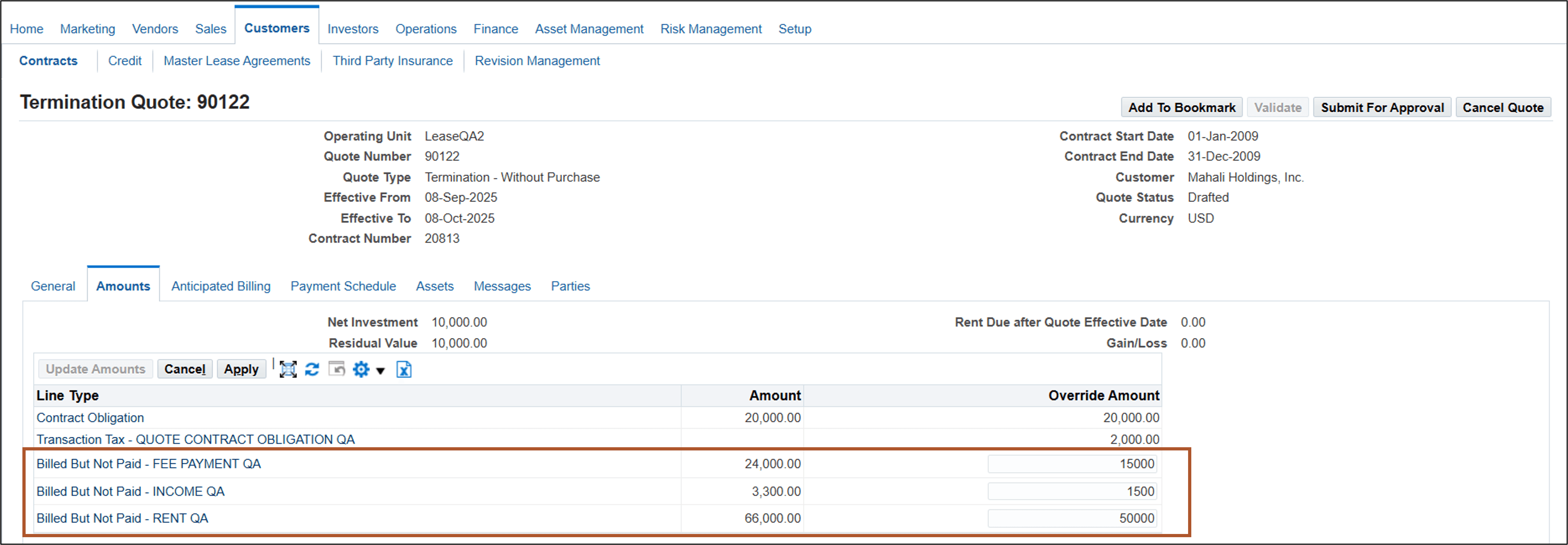Screen dimensions: 1568x545
Task: Expand the amounts table to full screen
Action: click(288, 369)
